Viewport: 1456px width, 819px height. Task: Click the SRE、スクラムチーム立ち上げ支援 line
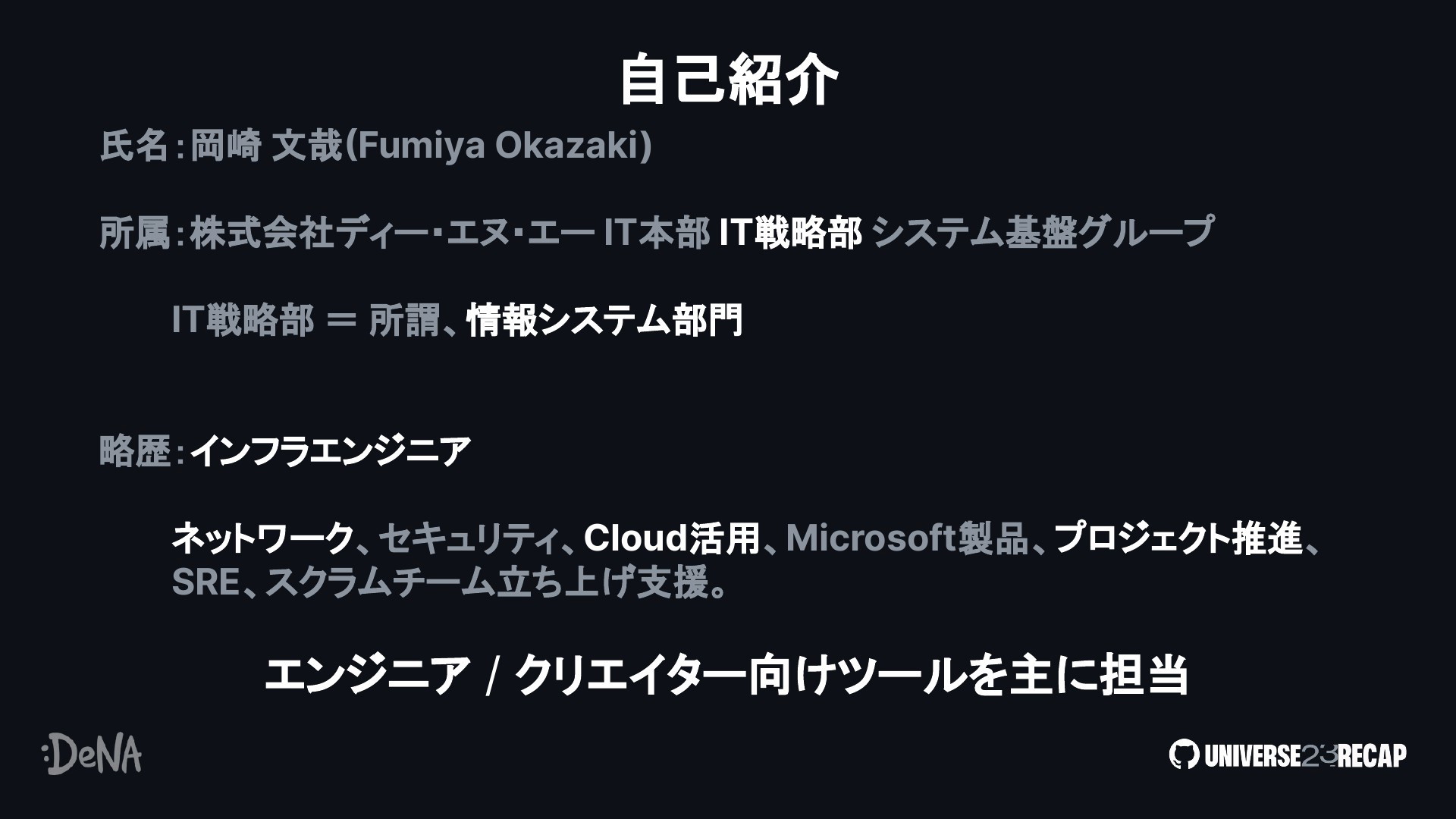(x=449, y=582)
